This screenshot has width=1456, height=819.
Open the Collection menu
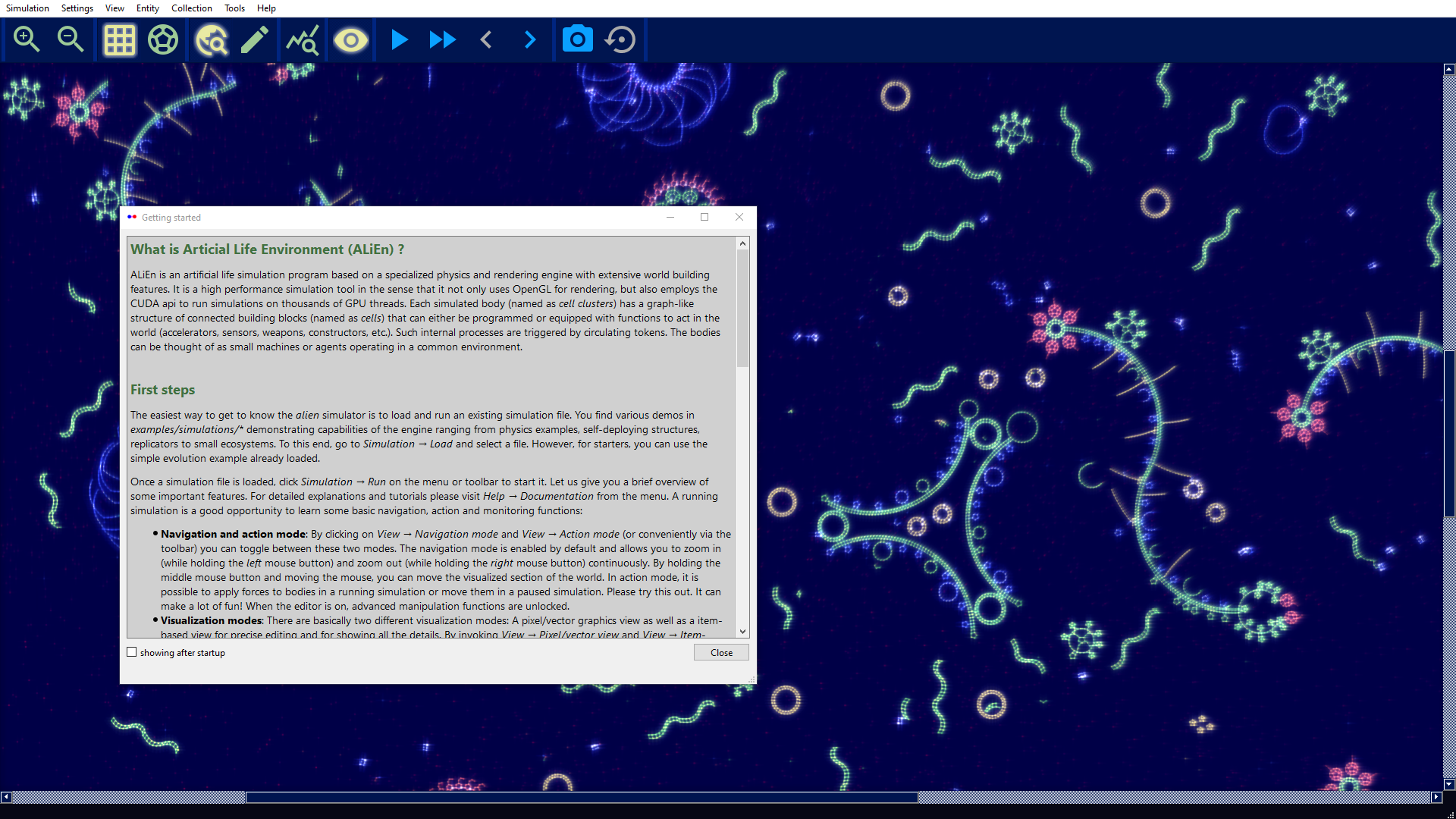(x=191, y=8)
